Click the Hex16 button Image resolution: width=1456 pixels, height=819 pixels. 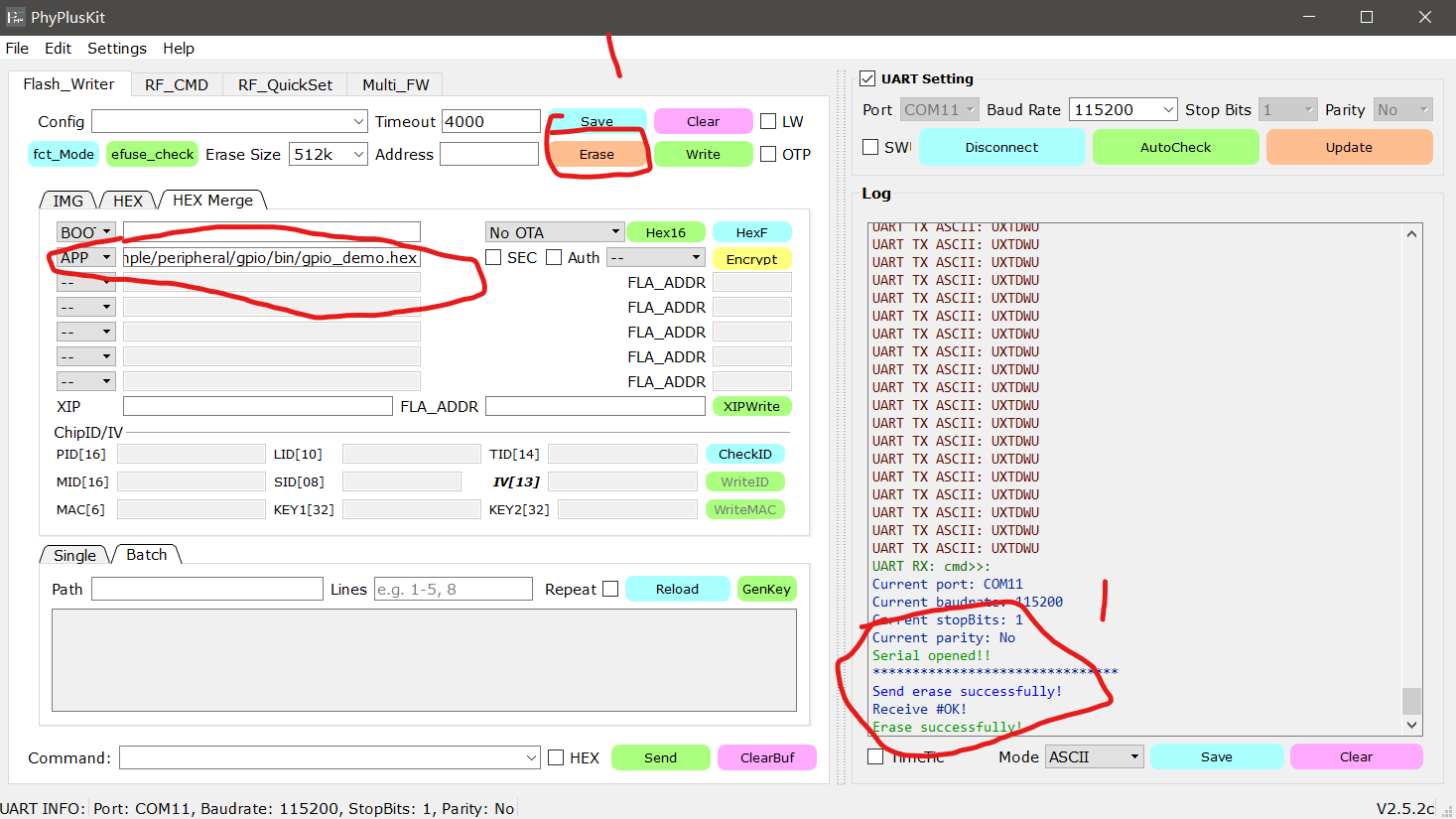[665, 232]
